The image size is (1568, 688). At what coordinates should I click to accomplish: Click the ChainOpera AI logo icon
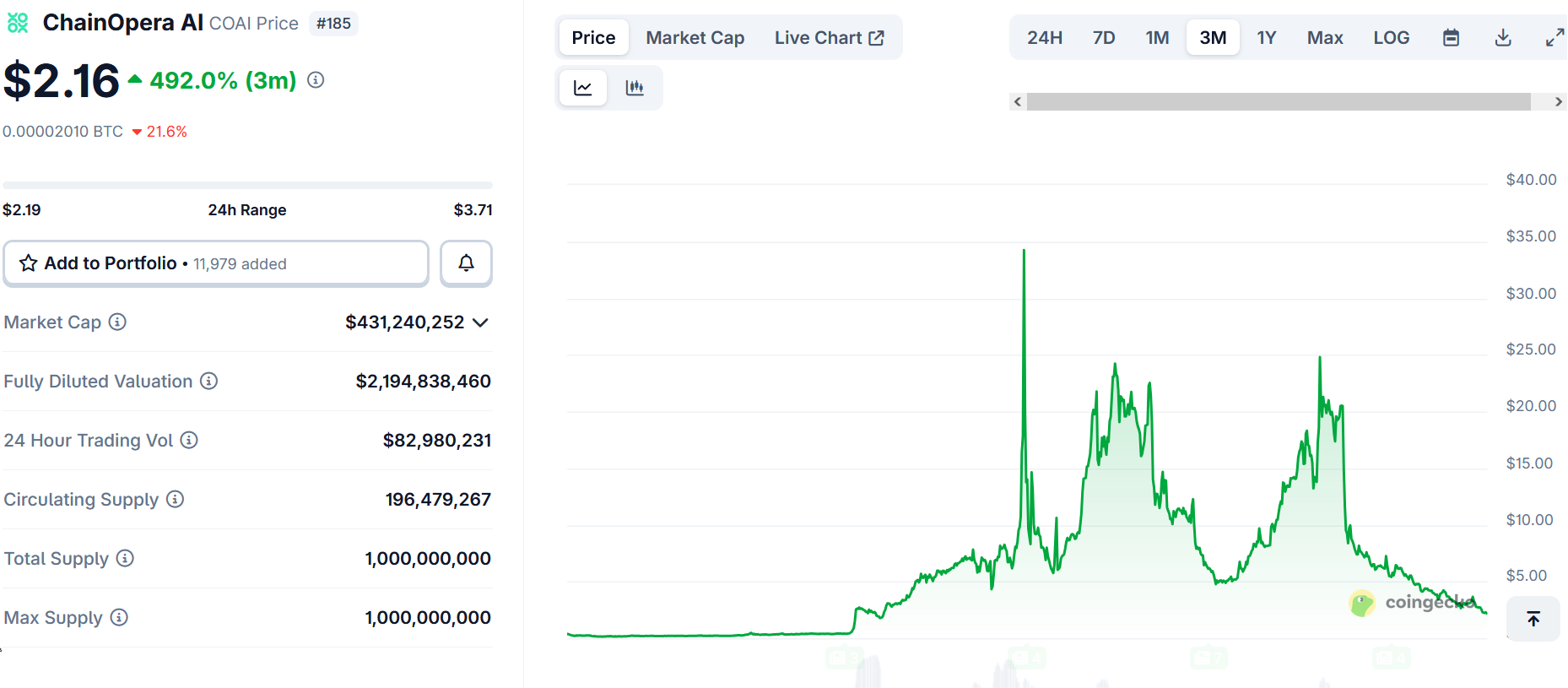[18, 23]
